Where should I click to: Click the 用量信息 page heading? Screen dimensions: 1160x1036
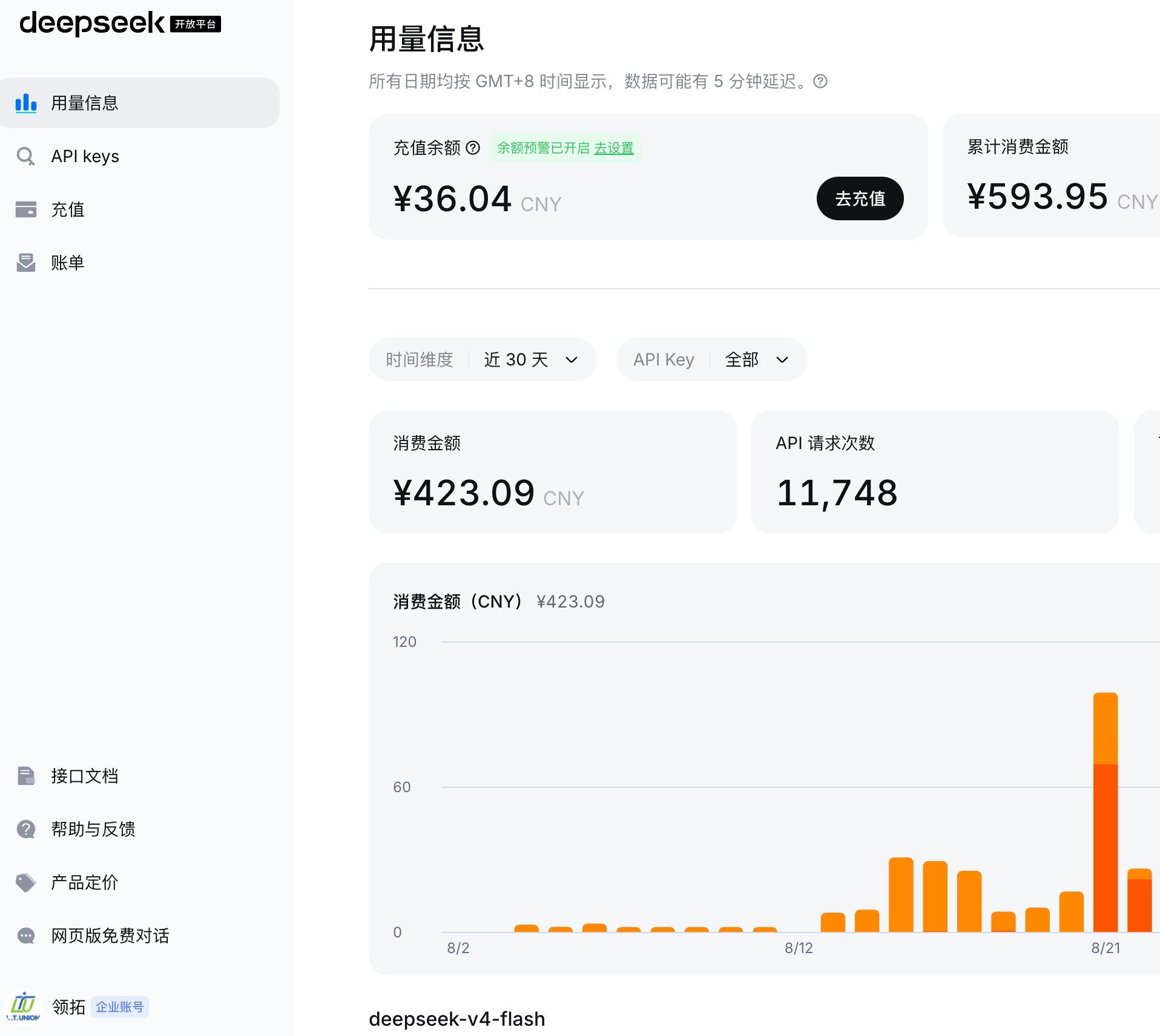(426, 39)
